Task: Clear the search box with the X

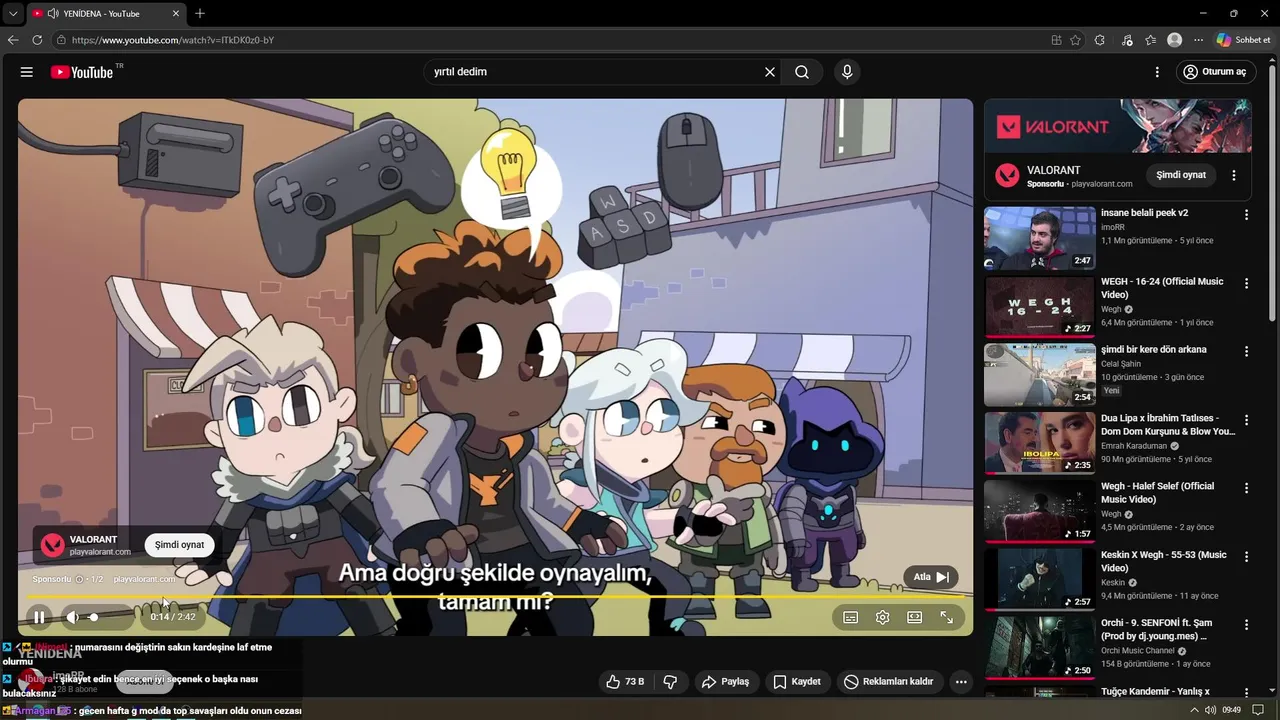Action: [x=770, y=72]
